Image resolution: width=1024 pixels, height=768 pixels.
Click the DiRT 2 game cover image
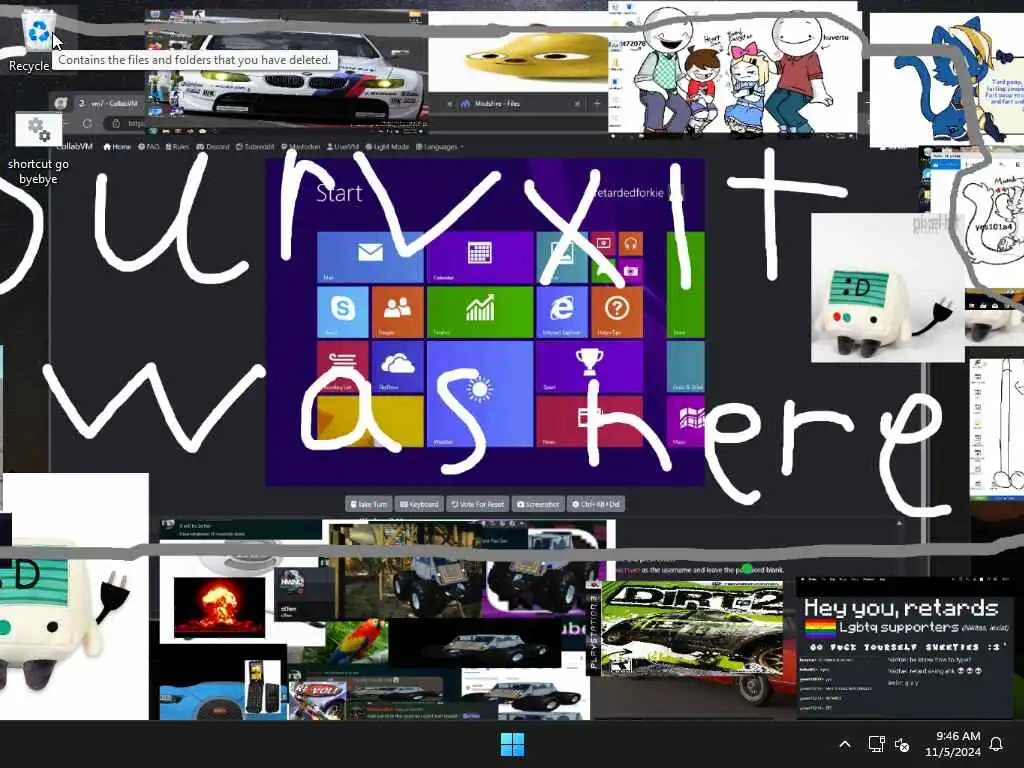(x=692, y=628)
